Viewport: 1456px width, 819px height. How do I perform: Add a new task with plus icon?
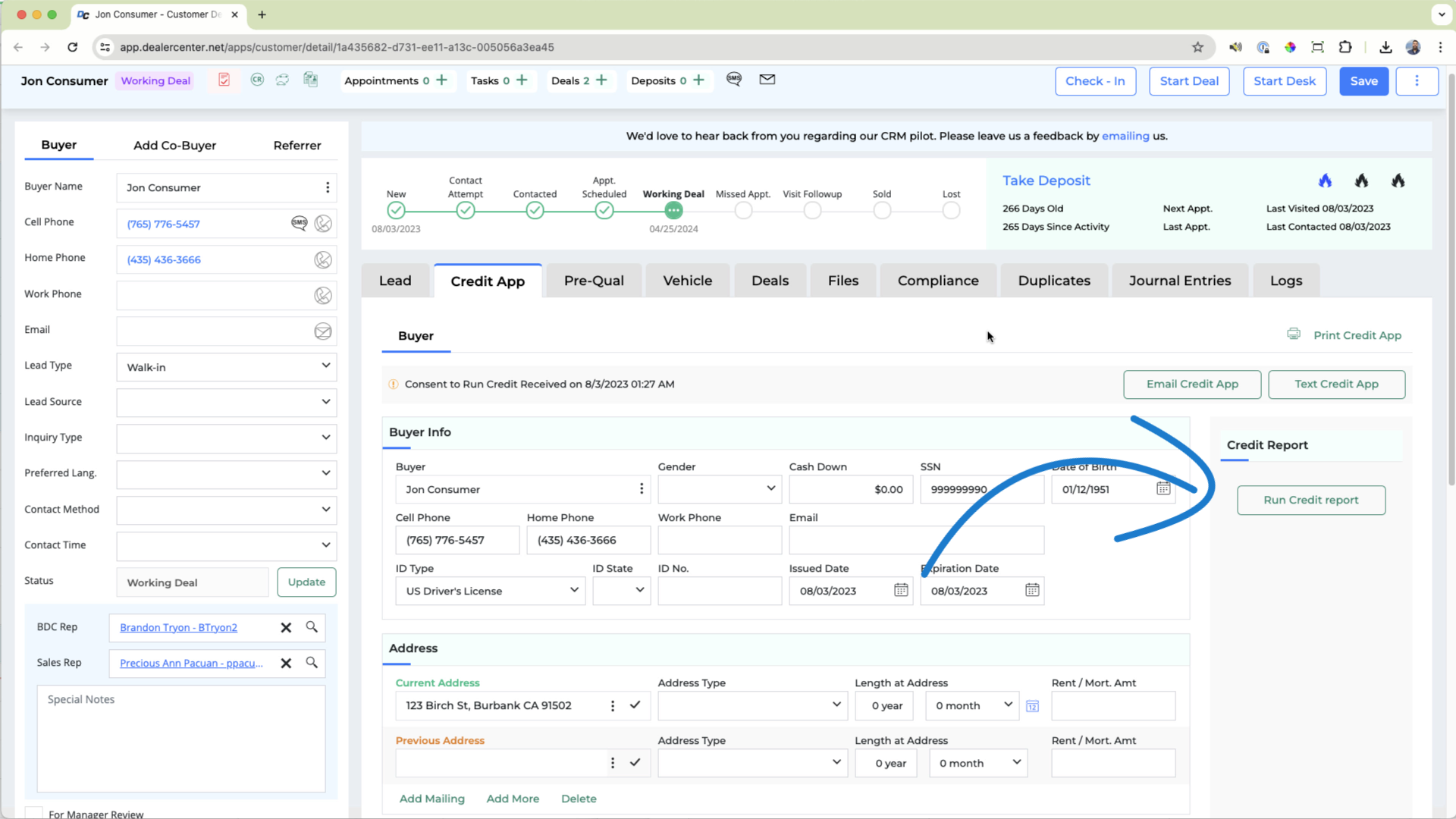(522, 80)
